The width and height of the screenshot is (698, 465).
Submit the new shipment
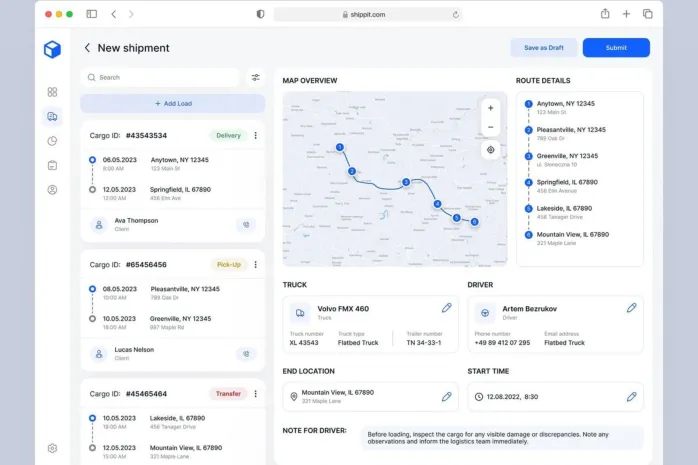[x=616, y=48]
